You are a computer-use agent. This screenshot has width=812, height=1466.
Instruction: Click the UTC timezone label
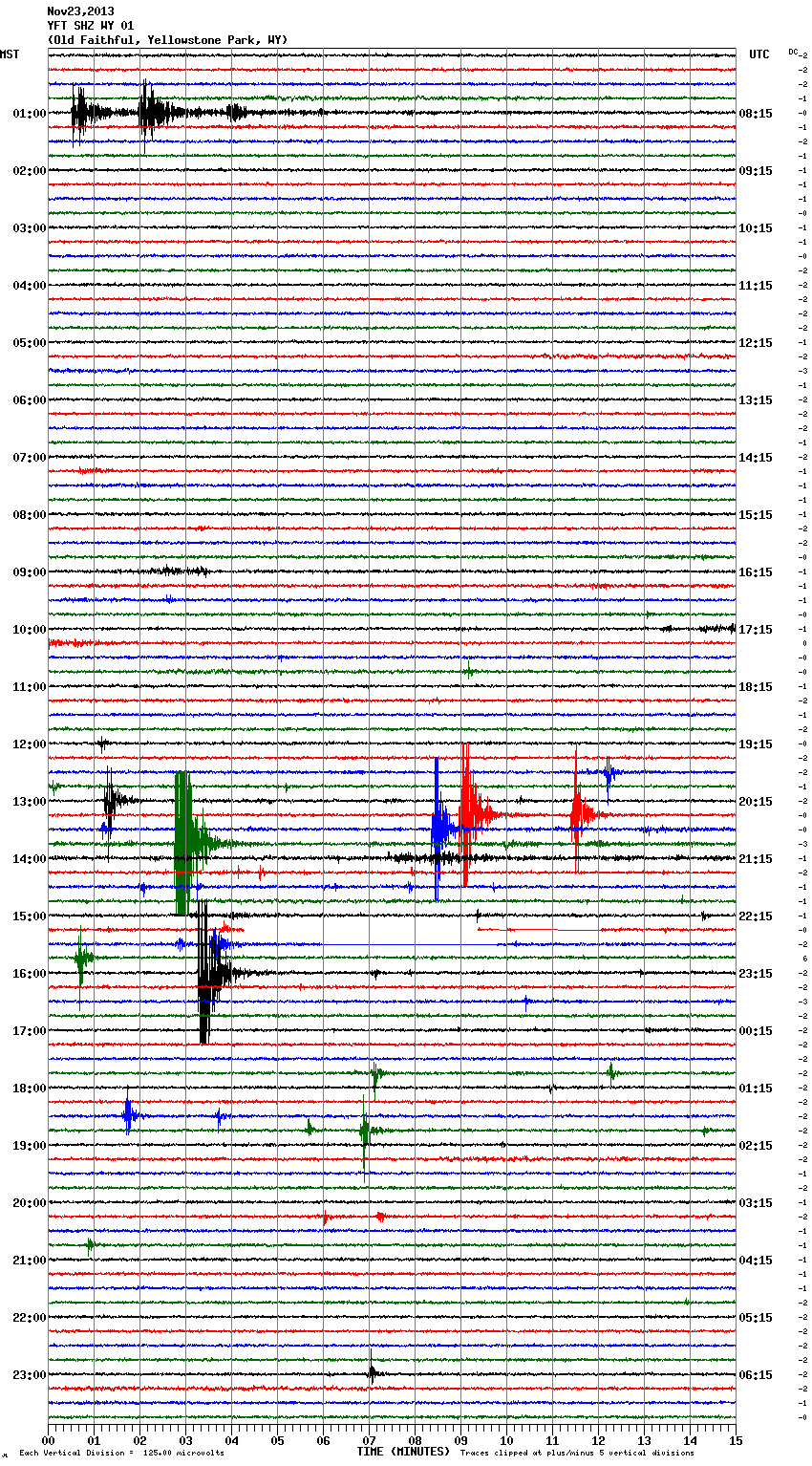[759, 54]
